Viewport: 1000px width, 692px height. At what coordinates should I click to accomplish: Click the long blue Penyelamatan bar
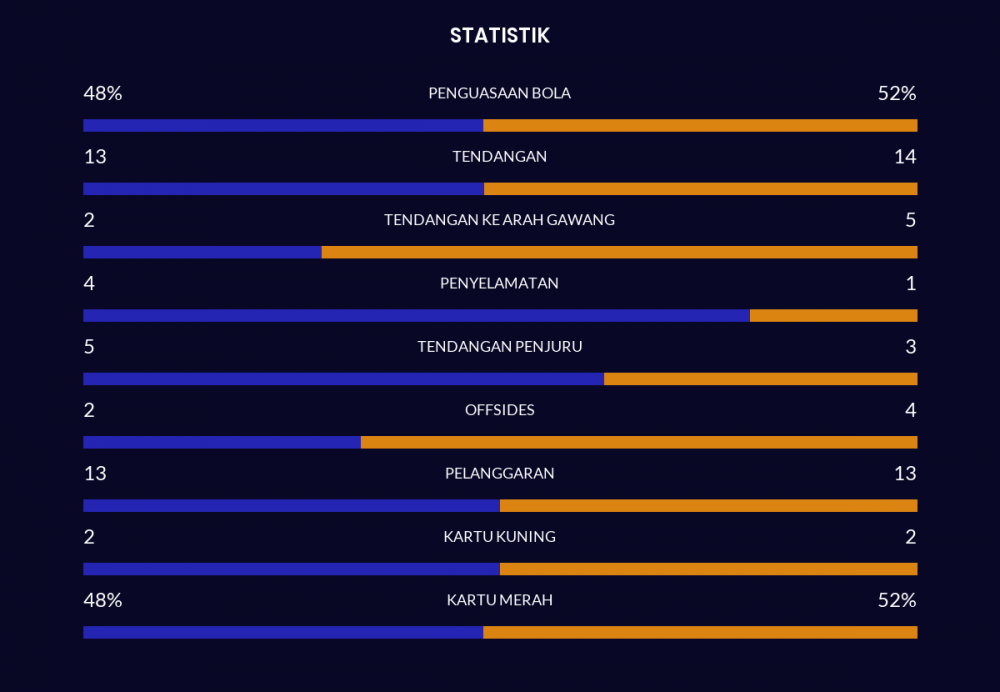coord(416,315)
